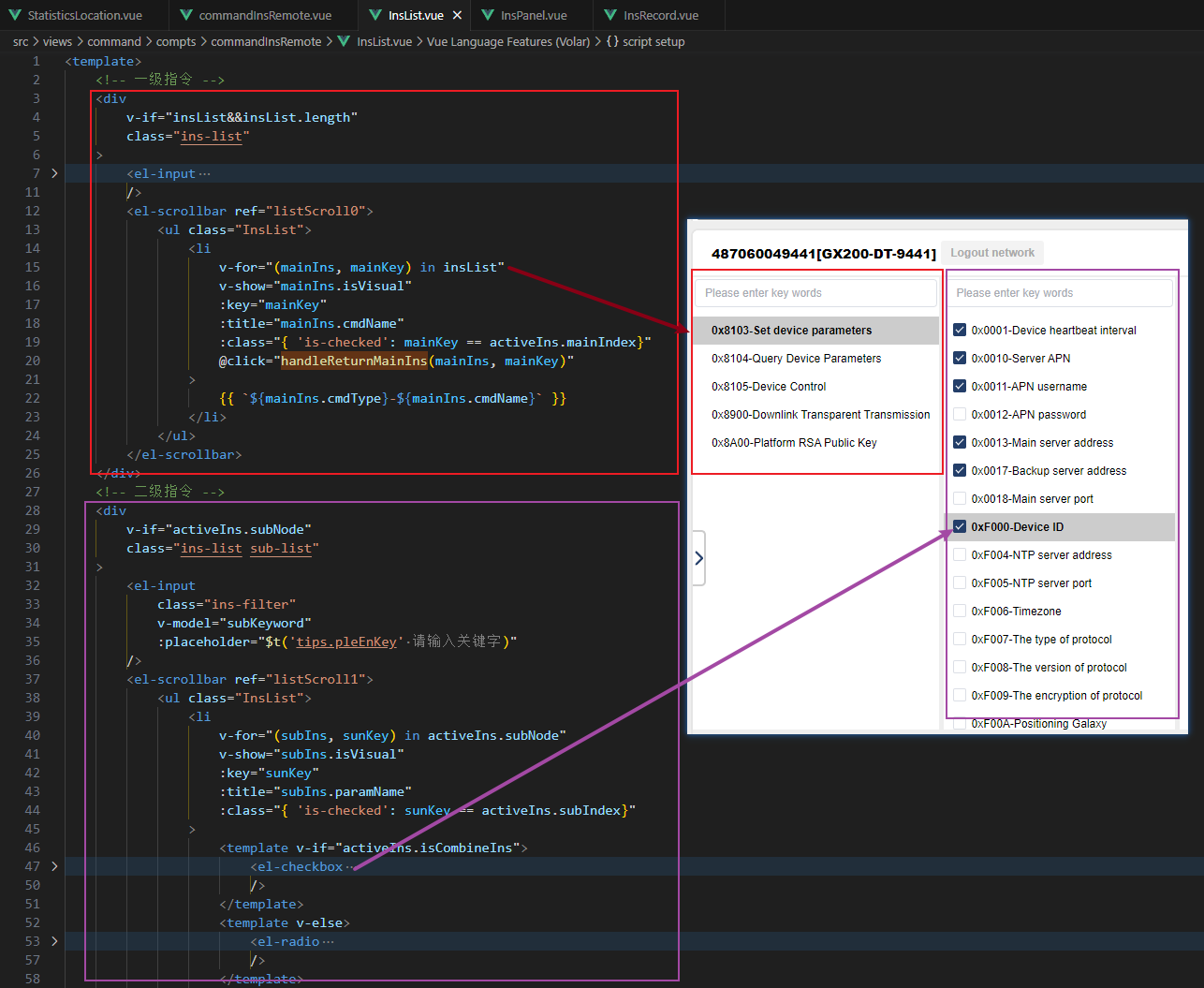Tick the 0xF006-Timezone checkbox
Screen dimensions: 1204x988
pyautogui.click(x=959, y=611)
